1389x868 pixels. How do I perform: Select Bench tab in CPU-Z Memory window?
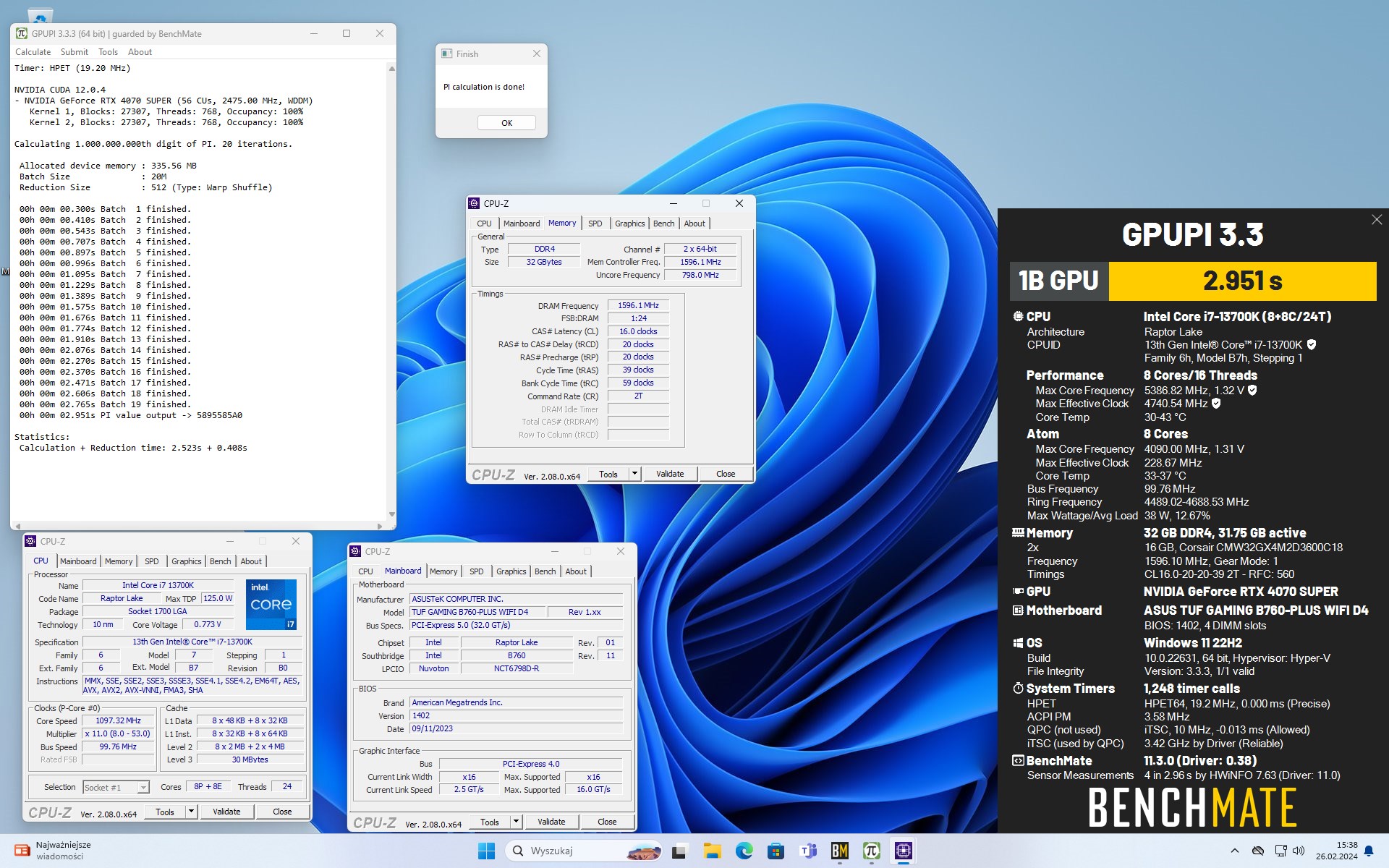click(x=663, y=224)
